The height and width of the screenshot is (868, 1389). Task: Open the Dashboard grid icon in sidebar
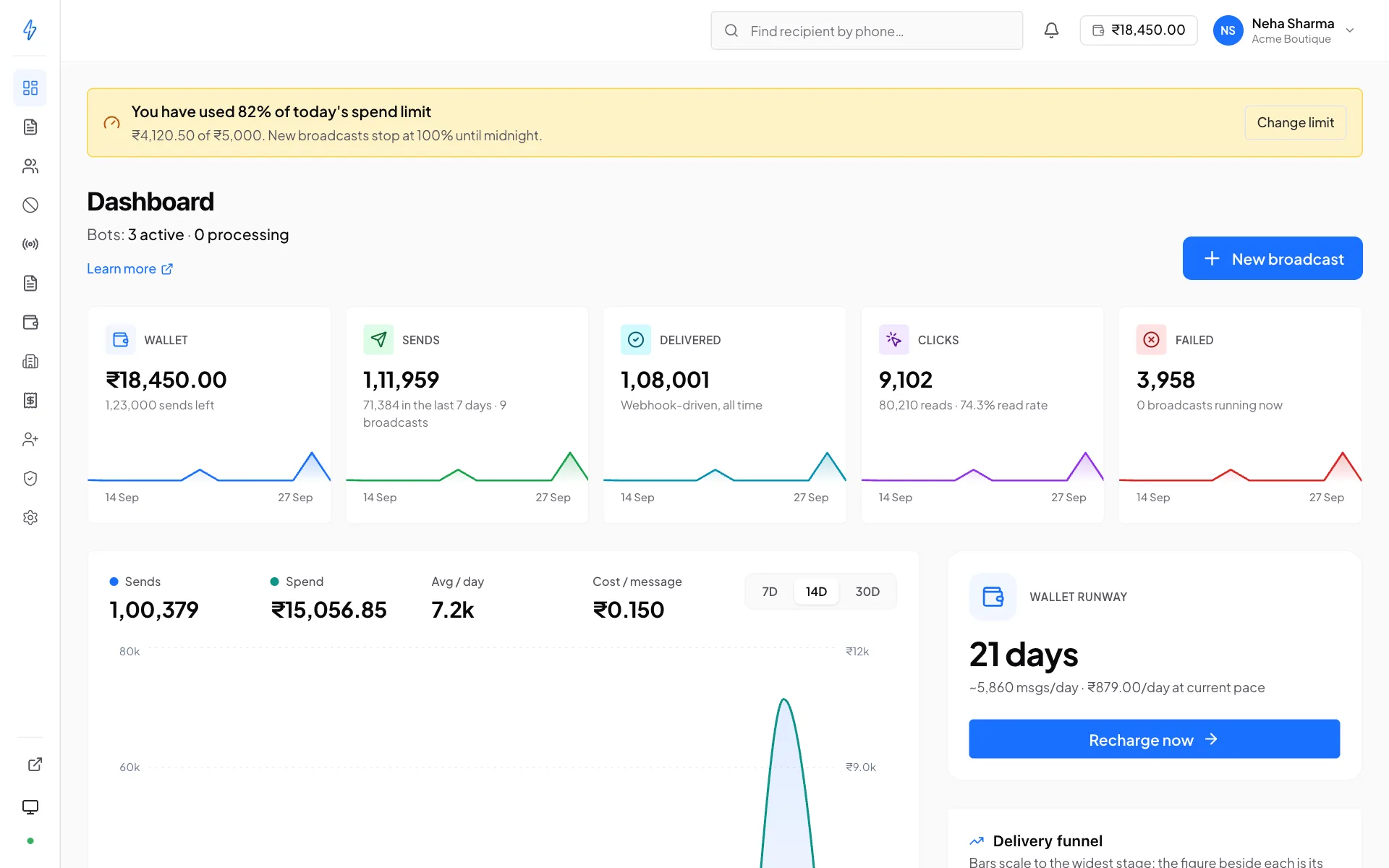(x=30, y=88)
